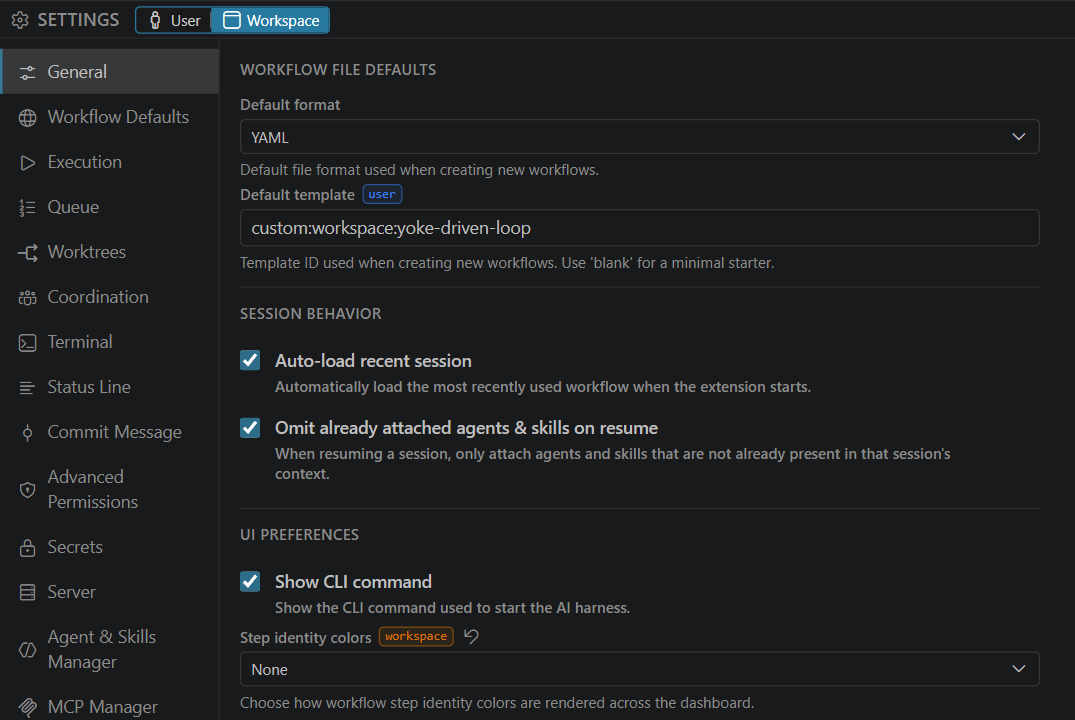The height and width of the screenshot is (720, 1075).
Task: Click the WORKFLOW FILE DEFAULTS heading
Action: [338, 70]
